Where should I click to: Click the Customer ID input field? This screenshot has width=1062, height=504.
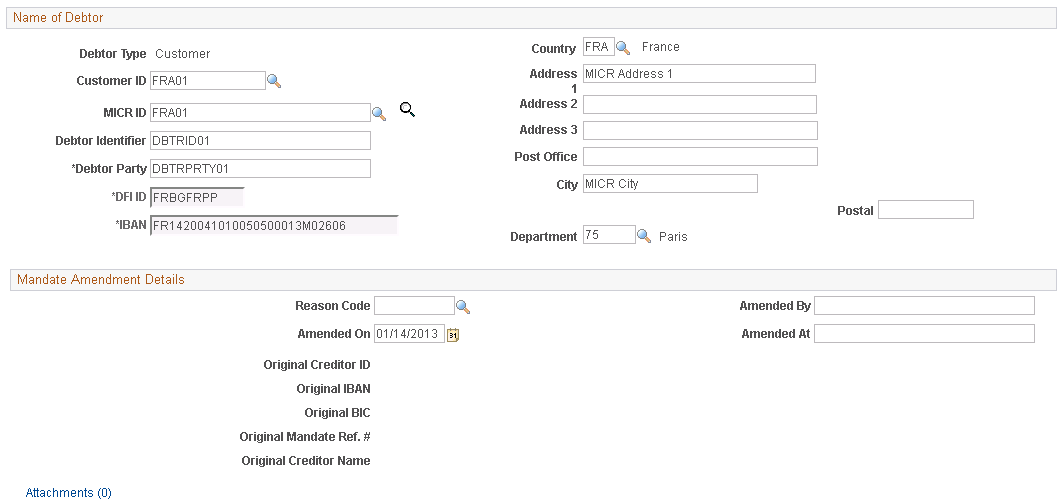click(208, 81)
